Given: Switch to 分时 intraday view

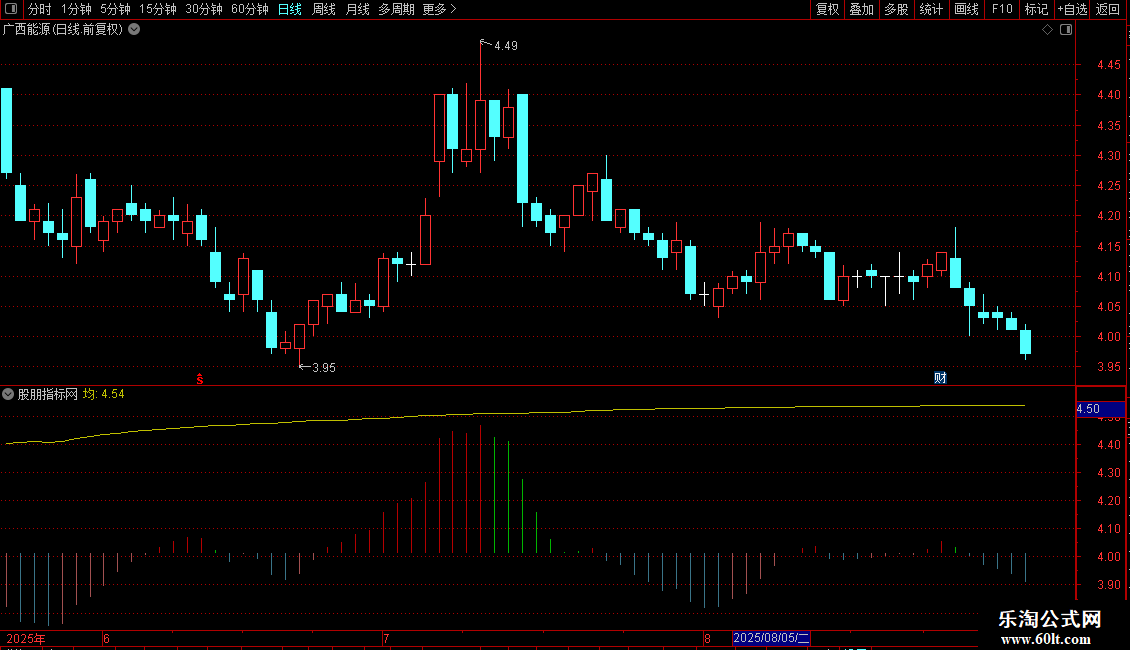Looking at the screenshot, I should (x=40, y=9).
